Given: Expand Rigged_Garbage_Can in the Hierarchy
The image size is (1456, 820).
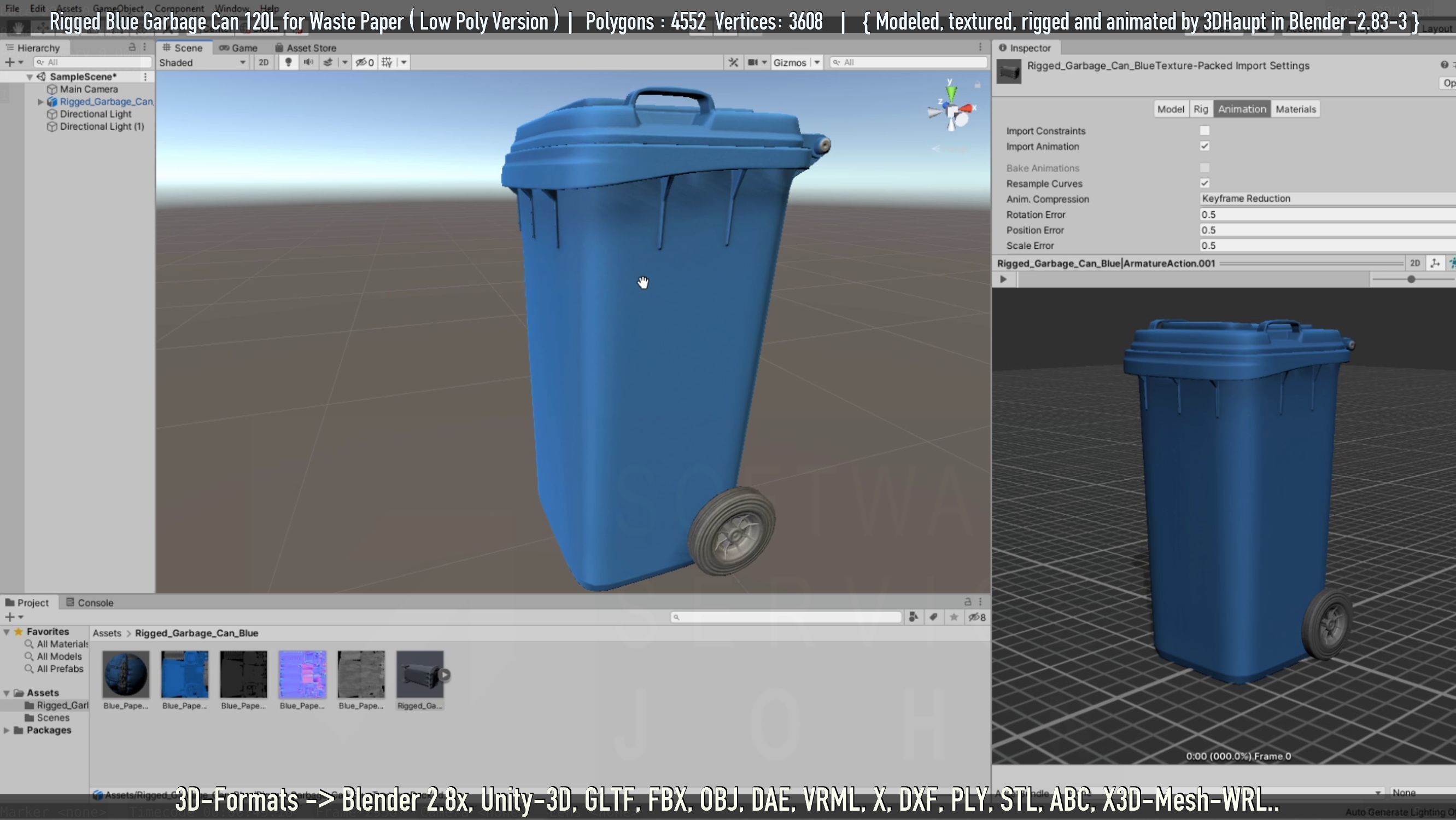Looking at the screenshot, I should click(40, 102).
